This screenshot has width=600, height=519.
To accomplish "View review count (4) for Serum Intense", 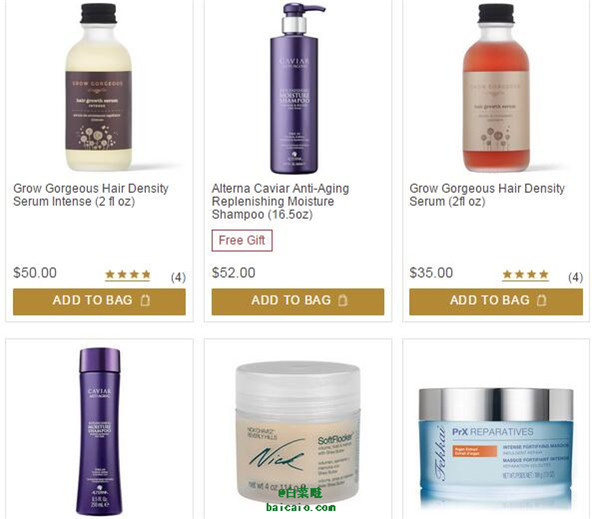I will [x=178, y=277].
